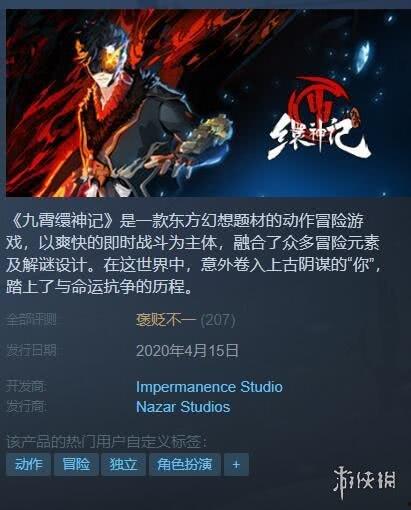
Task: View the 褒贬不一 review summary
Action: (x=166, y=320)
